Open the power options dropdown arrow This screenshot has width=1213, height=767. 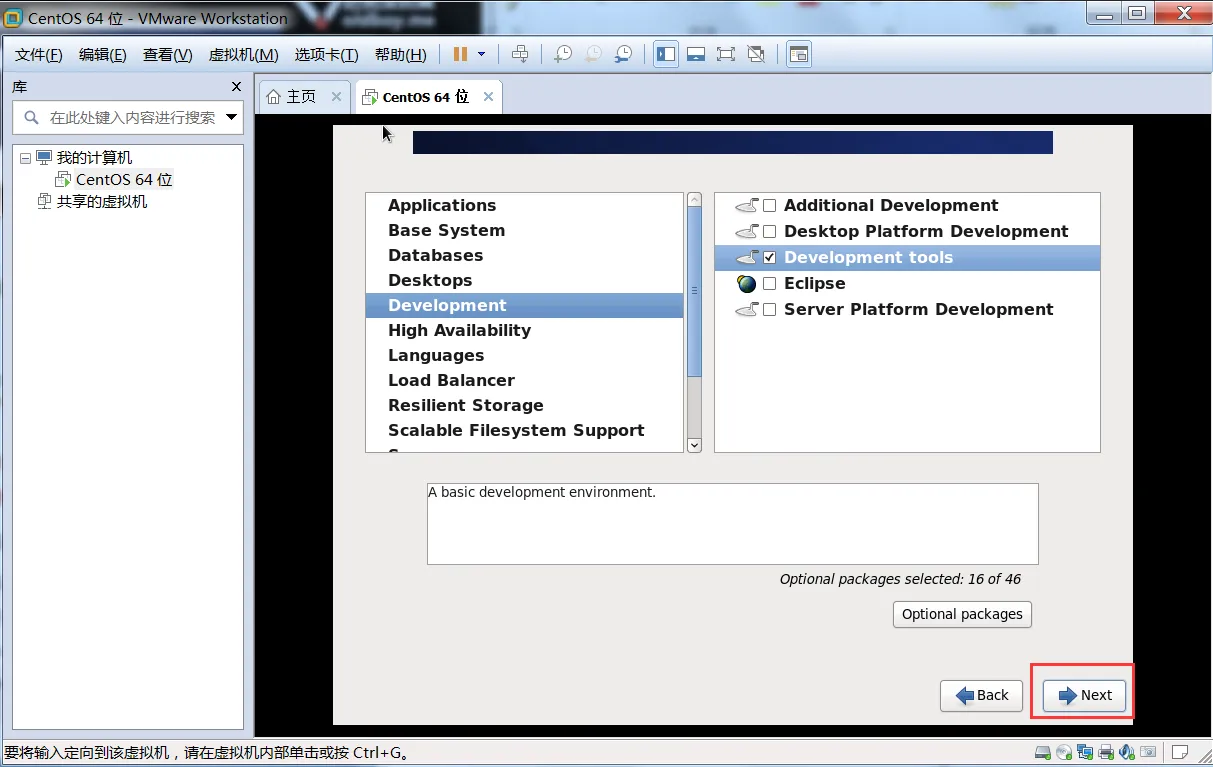click(x=481, y=54)
